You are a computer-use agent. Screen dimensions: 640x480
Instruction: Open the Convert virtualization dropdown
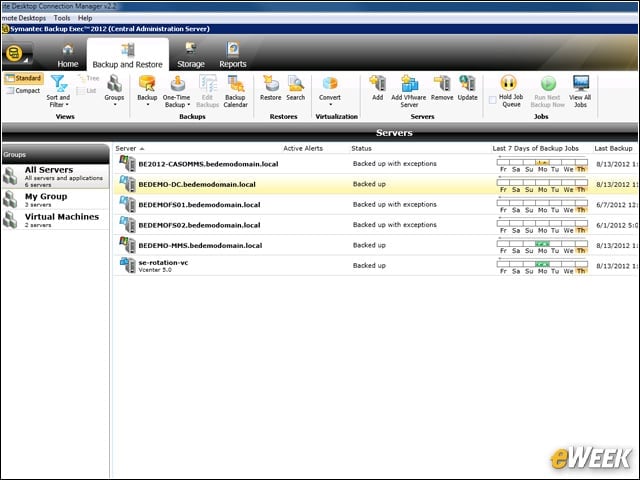coord(330,91)
